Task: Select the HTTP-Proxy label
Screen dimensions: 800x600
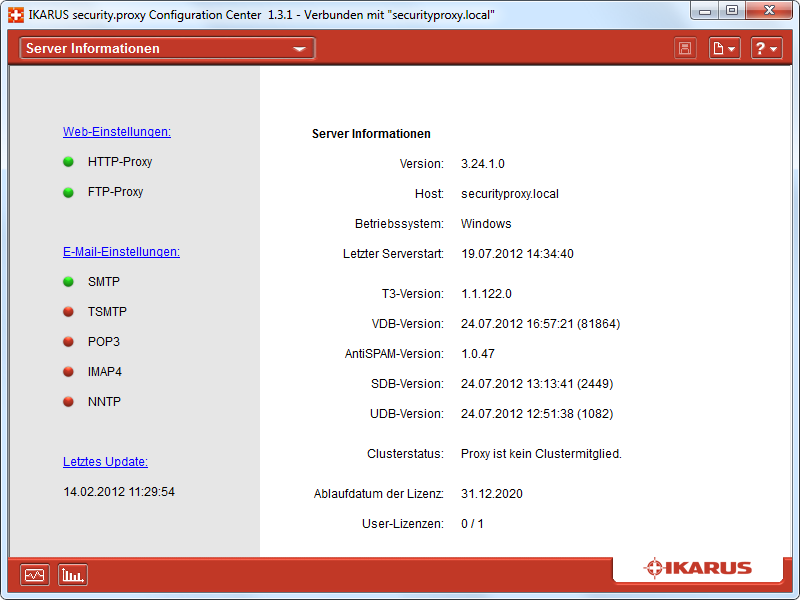Action: 120,162
